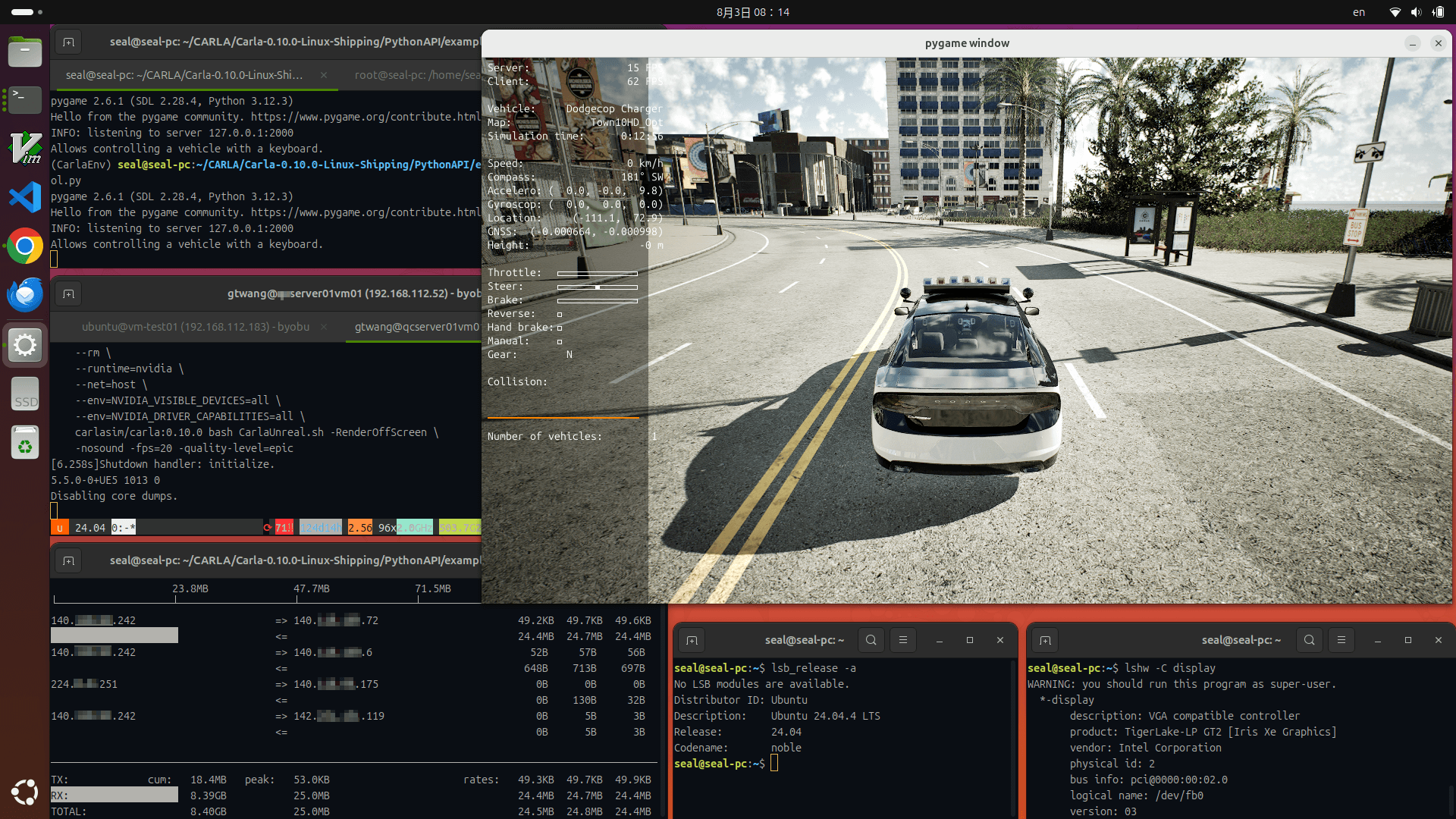The image size is (1456, 819).
Task: Click new tab icon in lsb_release terminal
Action: click(692, 640)
